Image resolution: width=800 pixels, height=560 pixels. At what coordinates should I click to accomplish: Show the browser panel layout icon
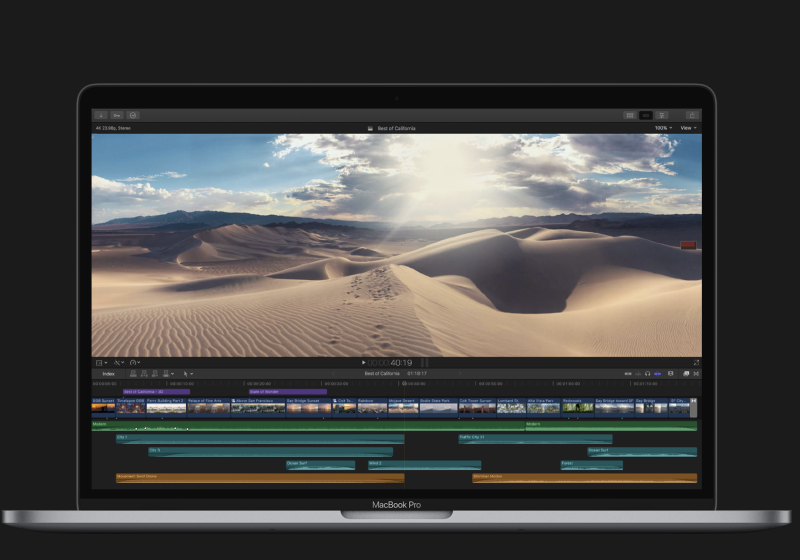pyautogui.click(x=629, y=115)
